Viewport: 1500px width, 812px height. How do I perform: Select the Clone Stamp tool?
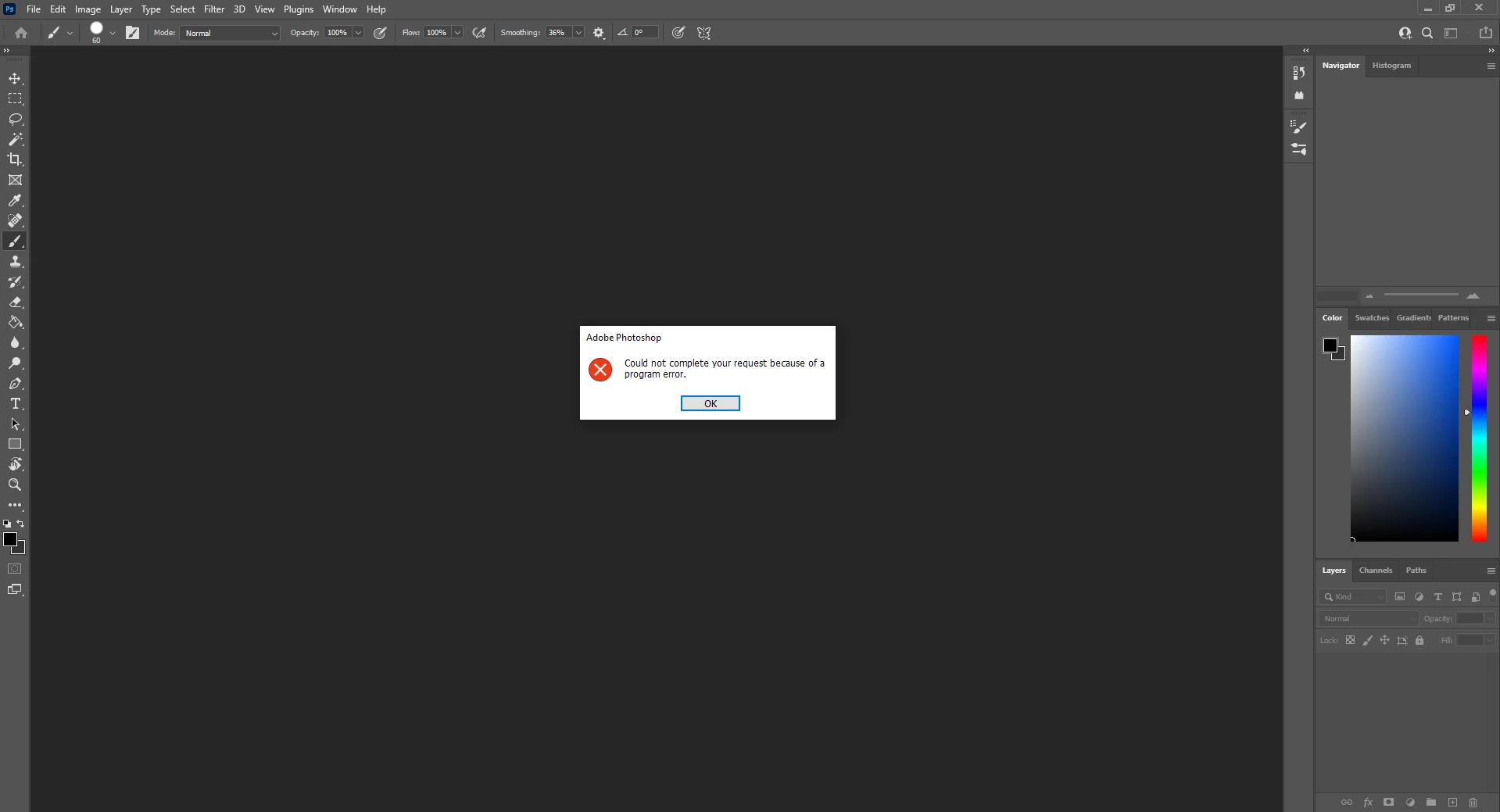[x=15, y=262]
